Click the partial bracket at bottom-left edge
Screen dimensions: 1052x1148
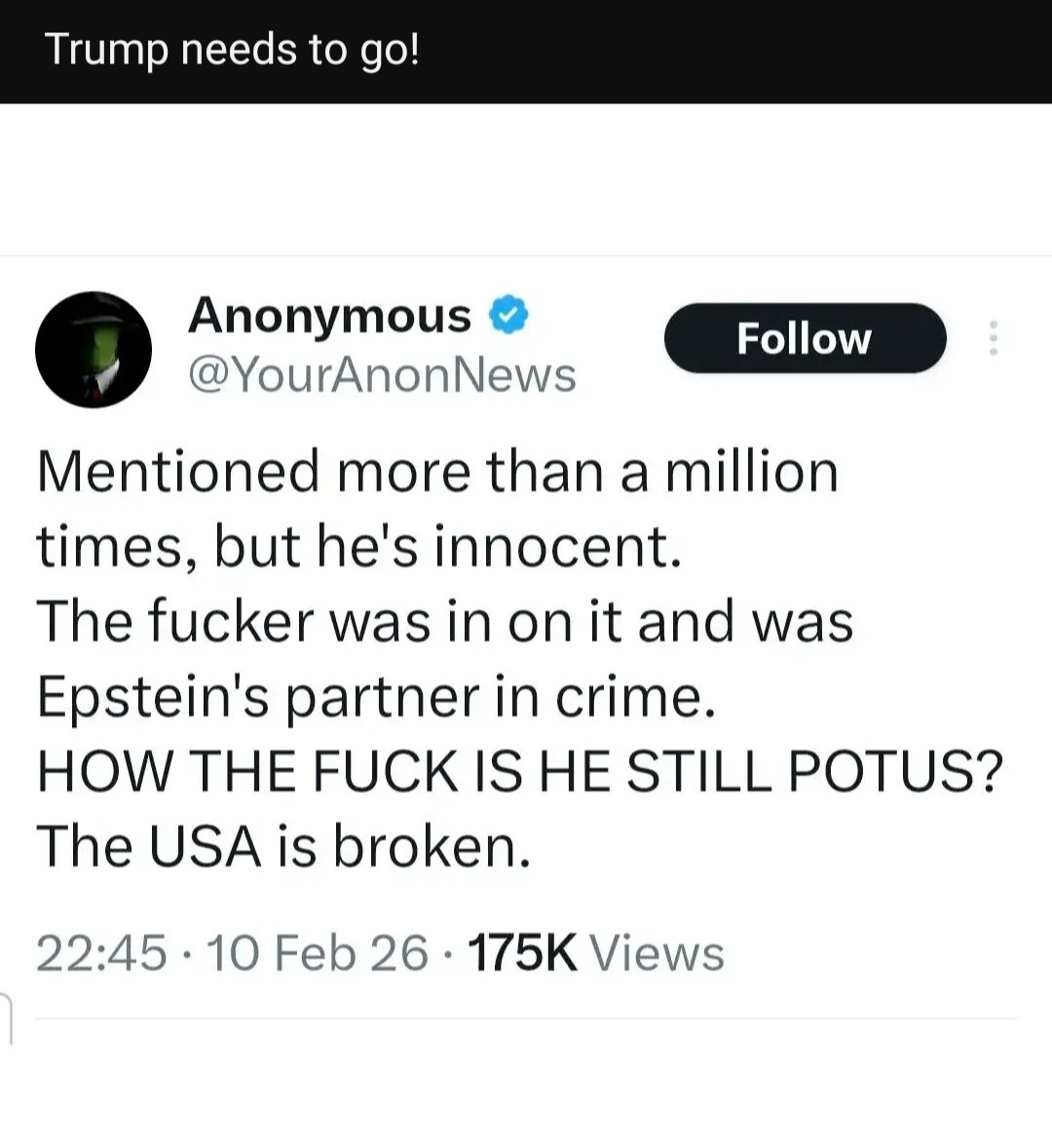click(x=7, y=1017)
